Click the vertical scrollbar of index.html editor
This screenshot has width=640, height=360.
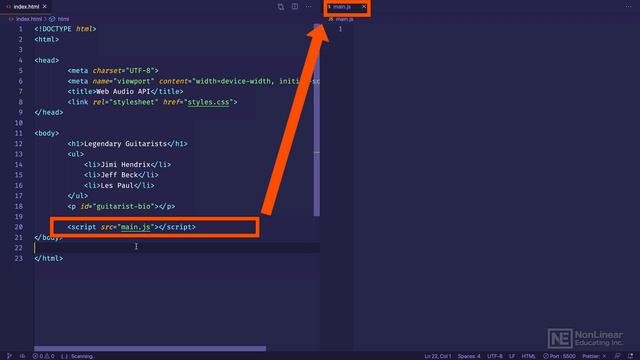(x=317, y=120)
